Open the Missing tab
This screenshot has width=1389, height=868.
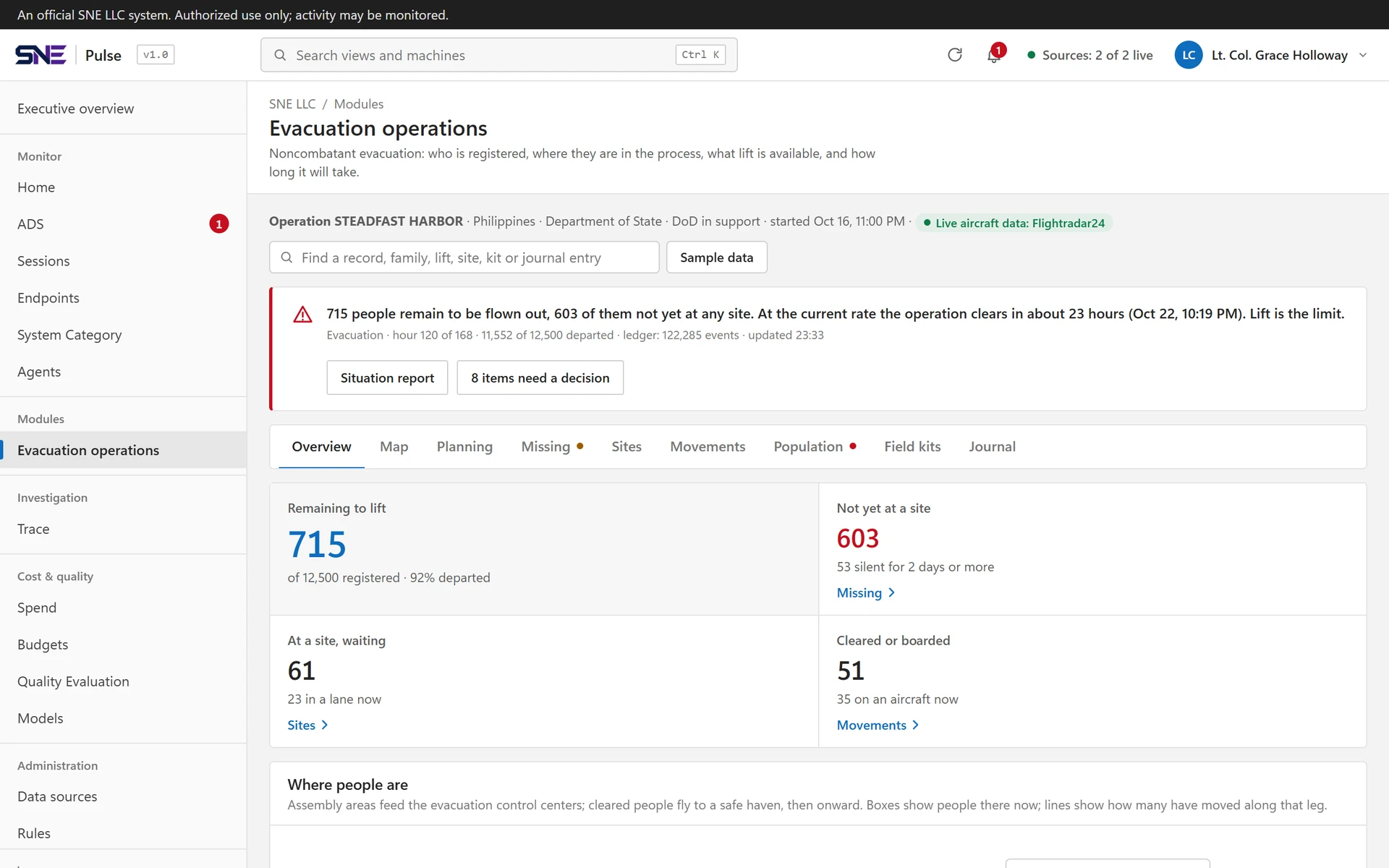click(552, 446)
